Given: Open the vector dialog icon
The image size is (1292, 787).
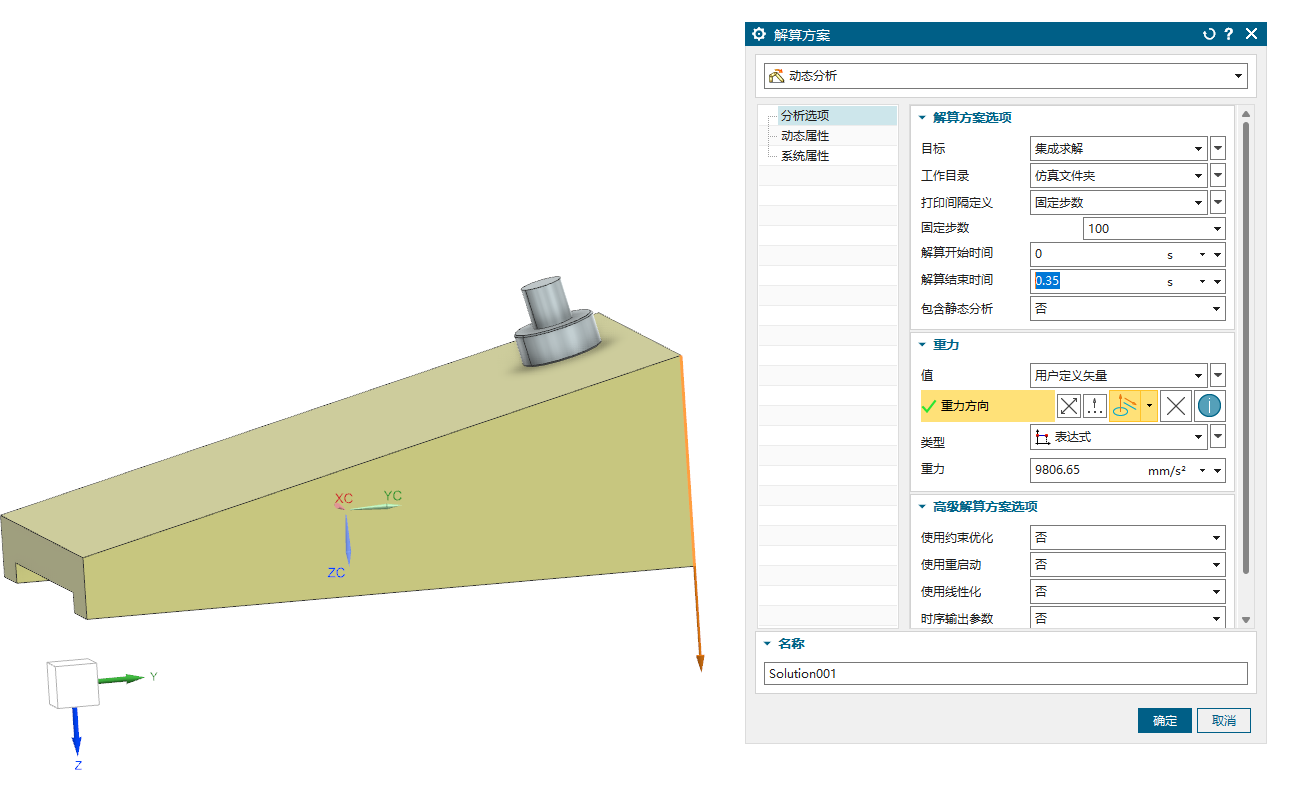Looking at the screenshot, I should (1095, 406).
